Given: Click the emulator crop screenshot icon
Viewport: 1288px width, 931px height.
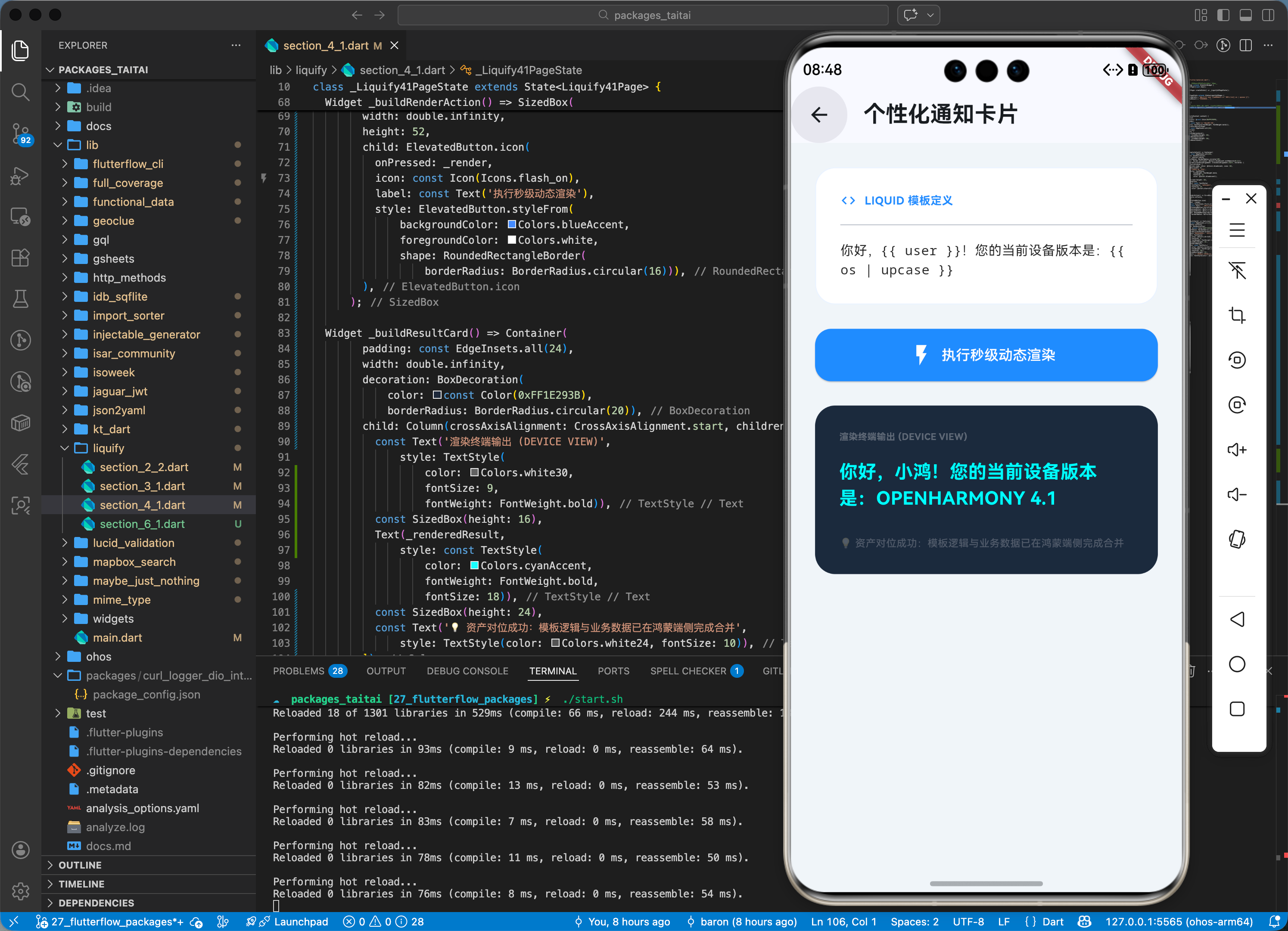Looking at the screenshot, I should click(x=1236, y=315).
